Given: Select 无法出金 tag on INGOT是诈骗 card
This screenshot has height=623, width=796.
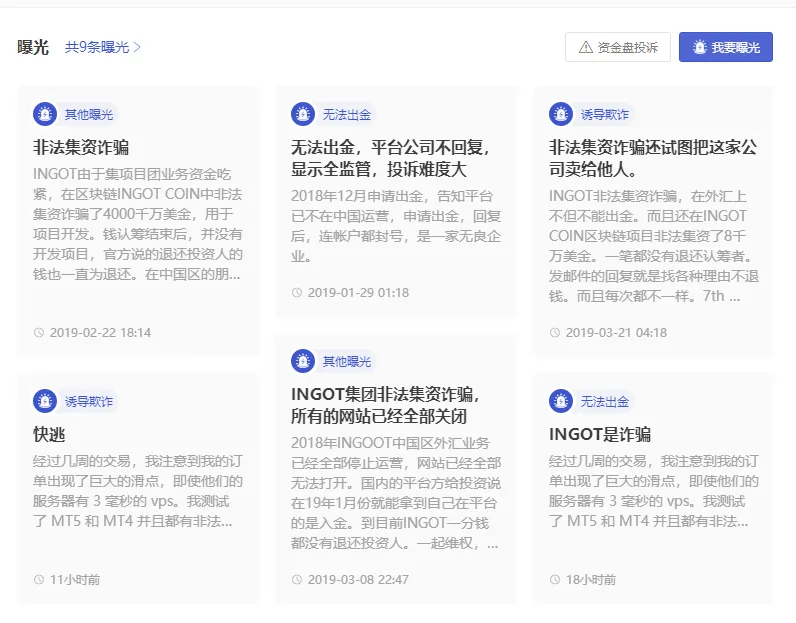Looking at the screenshot, I should click(605, 402).
